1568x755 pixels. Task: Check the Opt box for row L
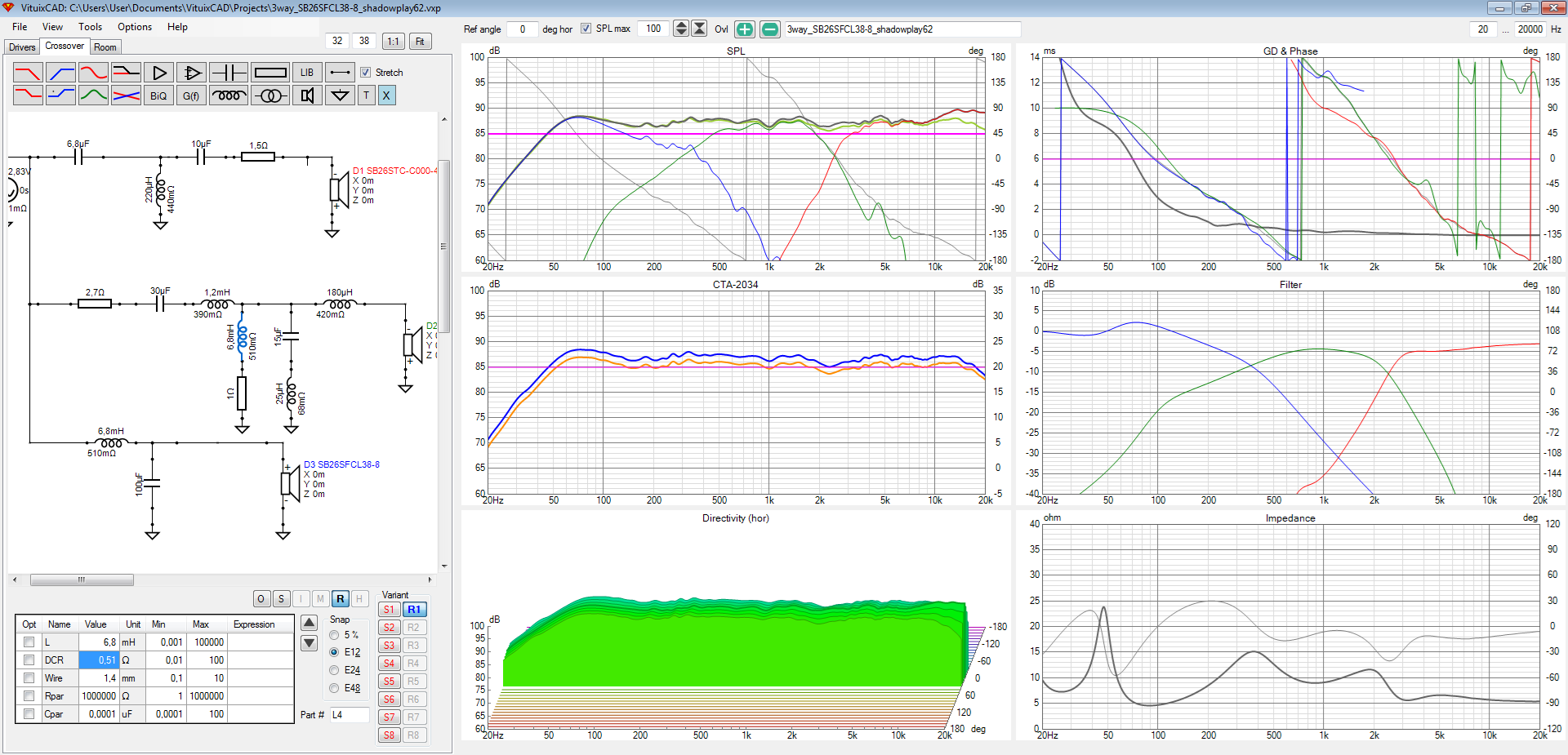29,642
